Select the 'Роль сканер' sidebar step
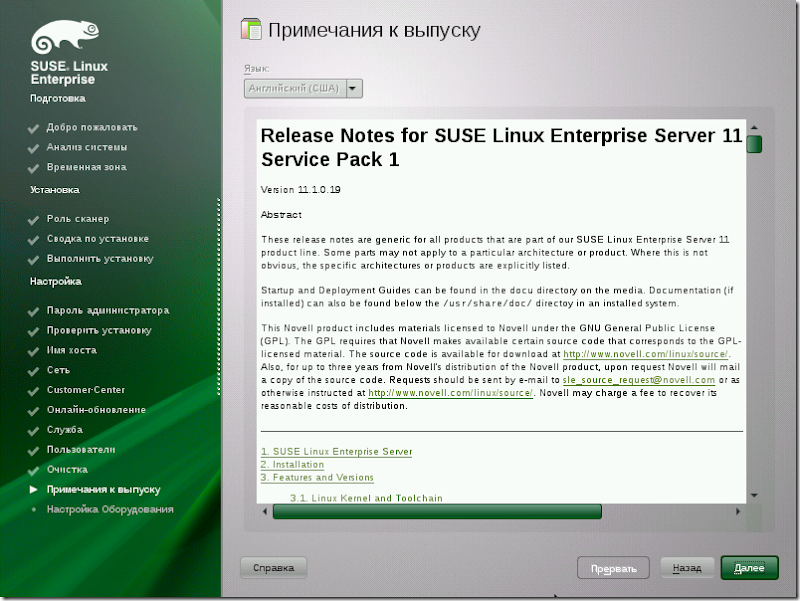The width and height of the screenshot is (800, 601). click(78, 219)
